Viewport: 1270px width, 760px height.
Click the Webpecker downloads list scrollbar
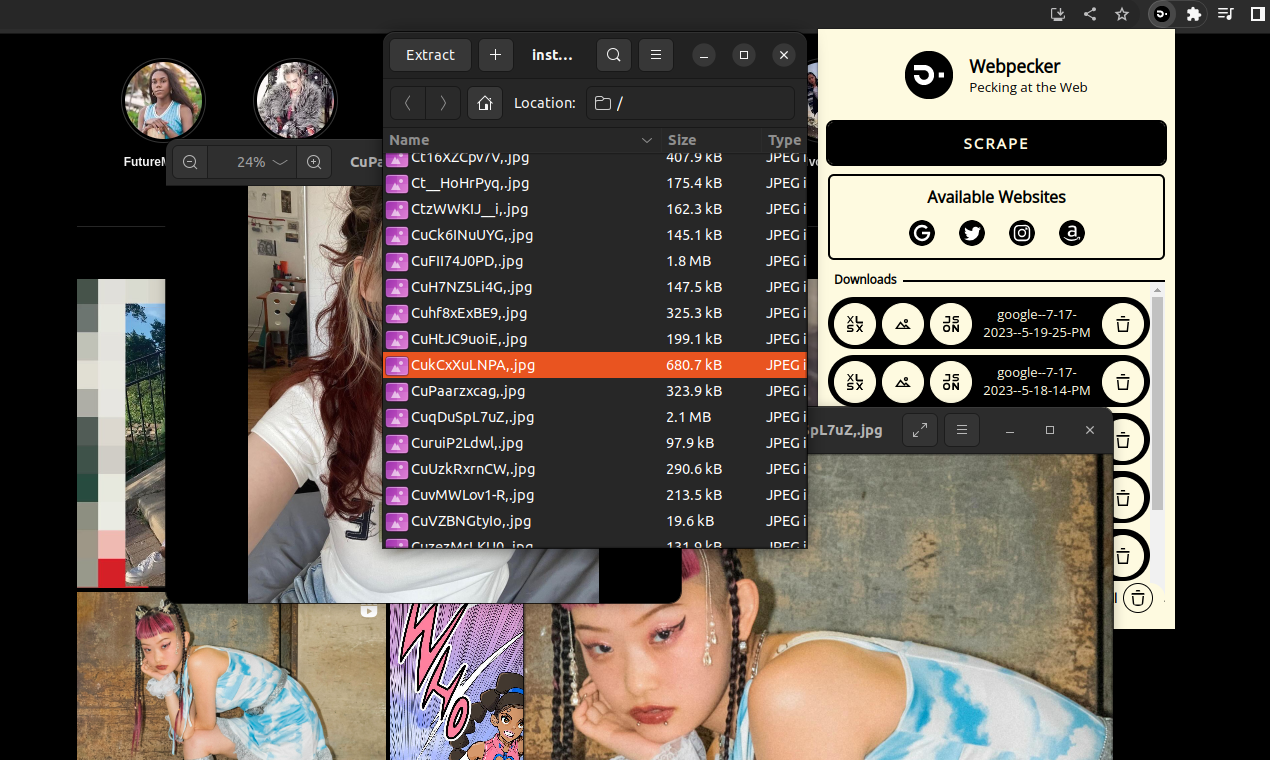pyautogui.click(x=1158, y=403)
